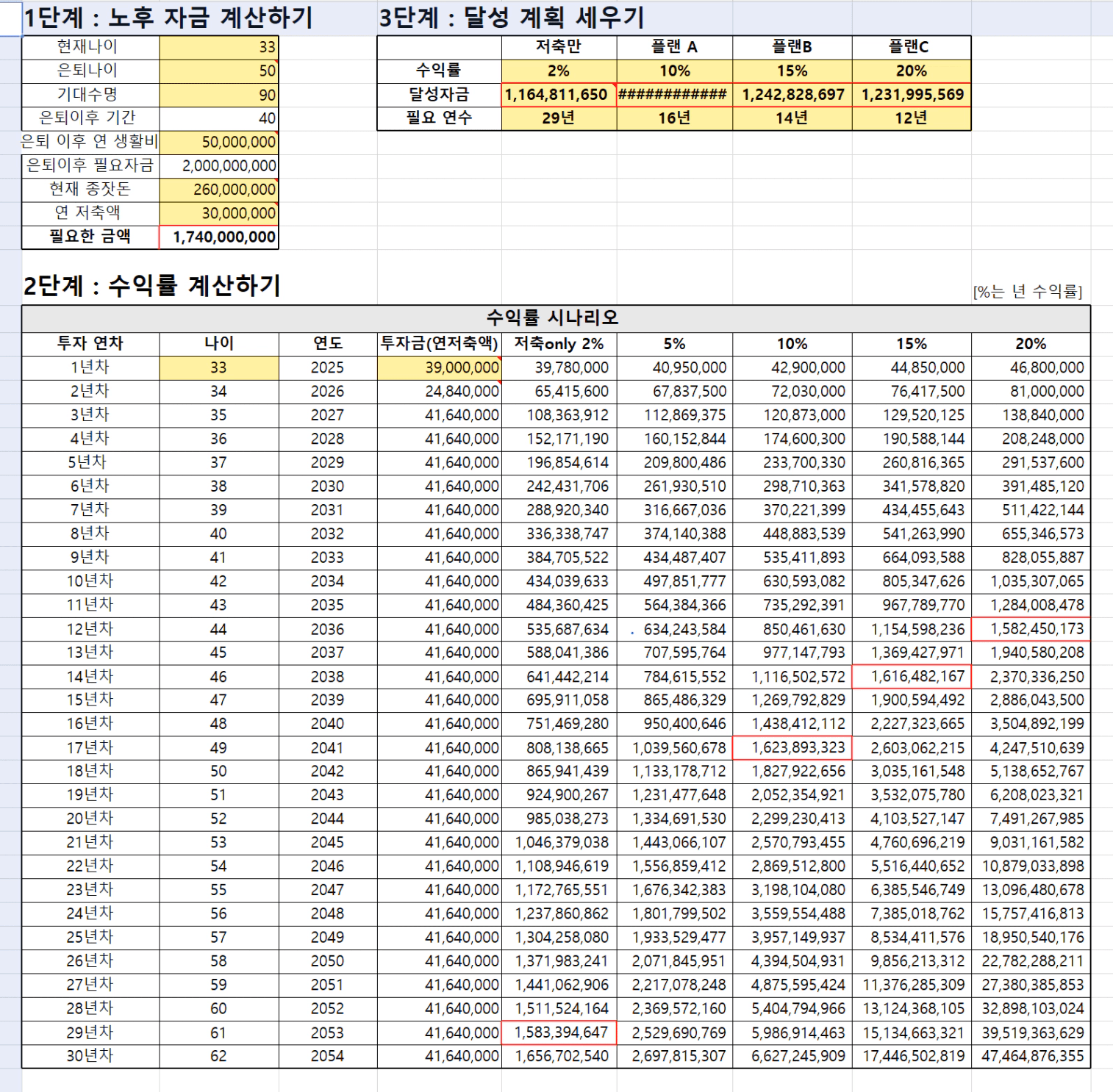Click retirement age value 50

click(x=218, y=71)
